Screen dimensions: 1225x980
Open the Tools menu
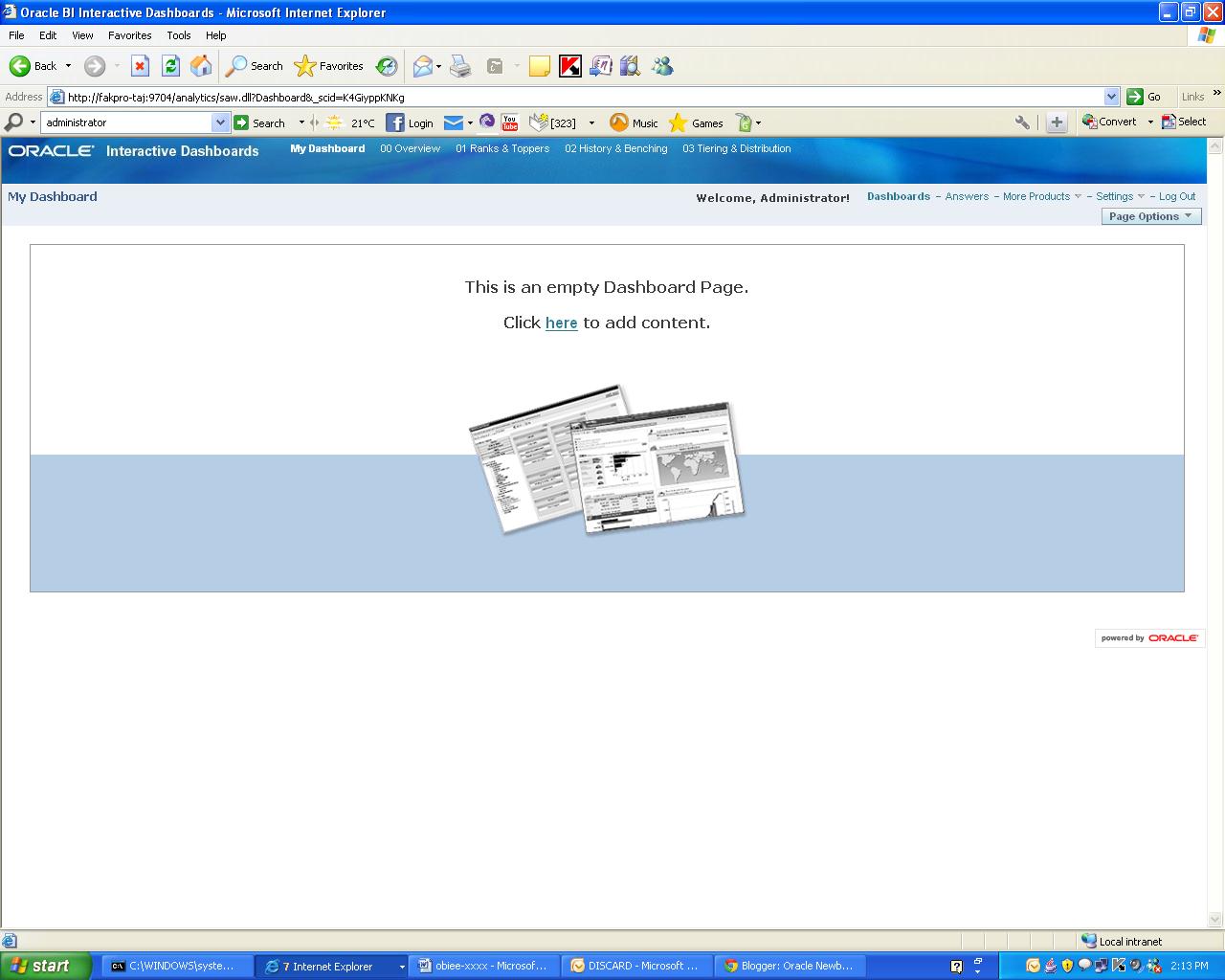click(179, 35)
